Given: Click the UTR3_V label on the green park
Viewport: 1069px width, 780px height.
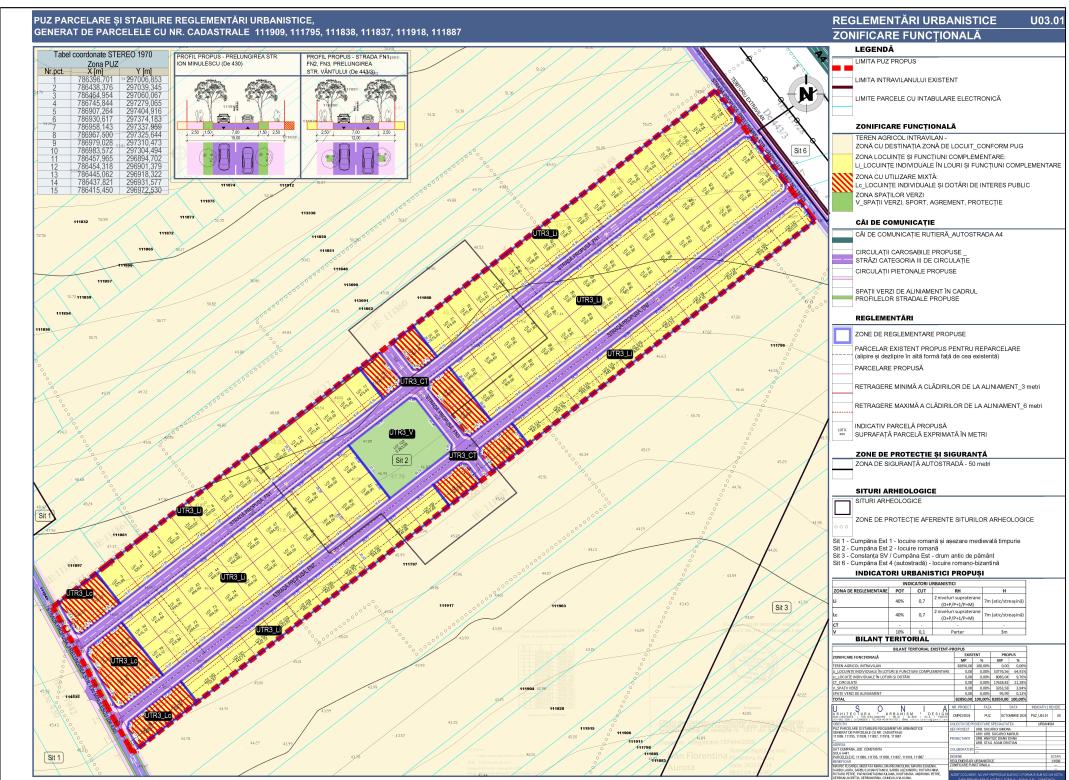Looking at the screenshot, I should [402, 434].
